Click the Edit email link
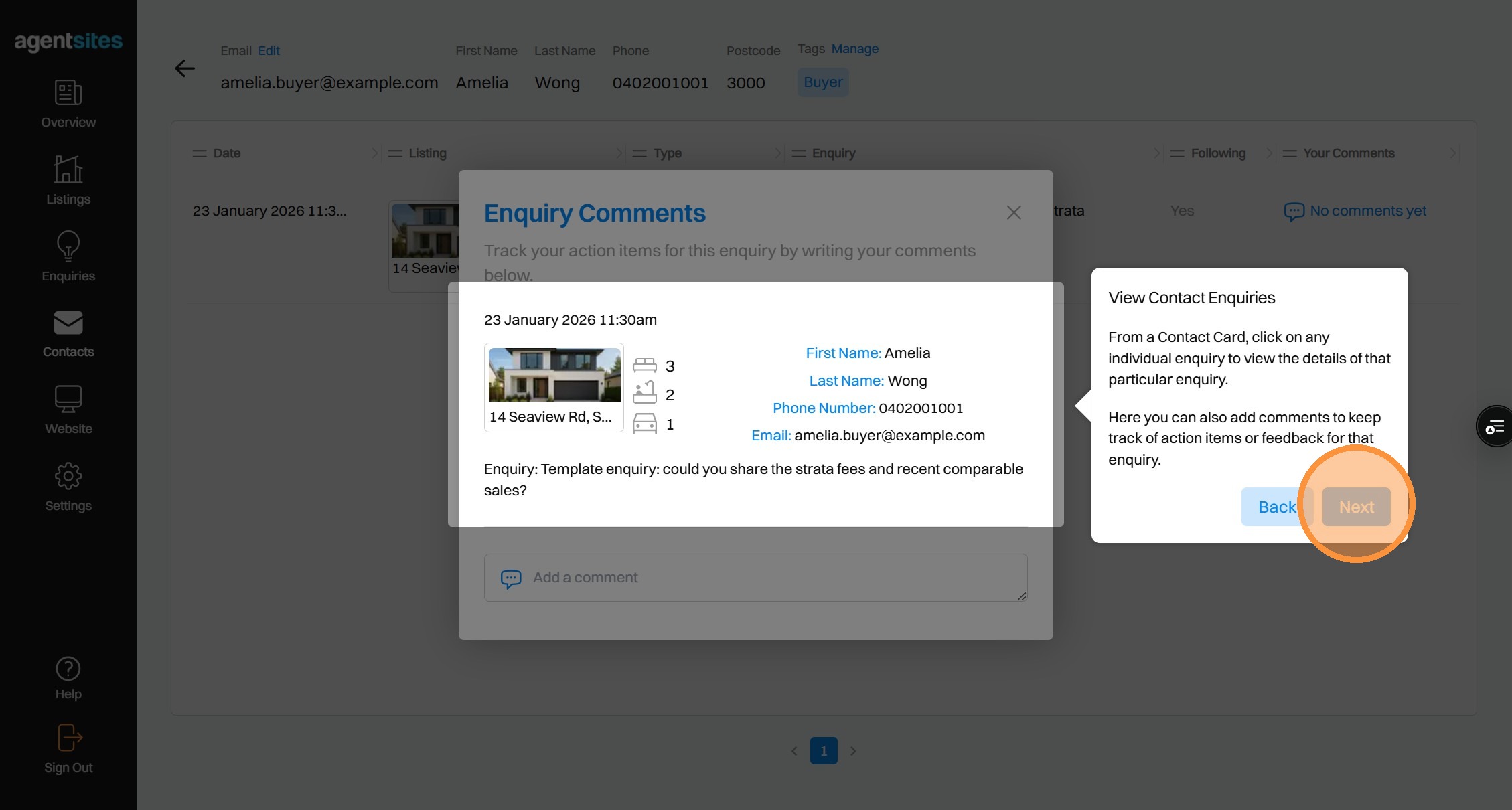Image resolution: width=1512 pixels, height=810 pixels. coord(269,51)
